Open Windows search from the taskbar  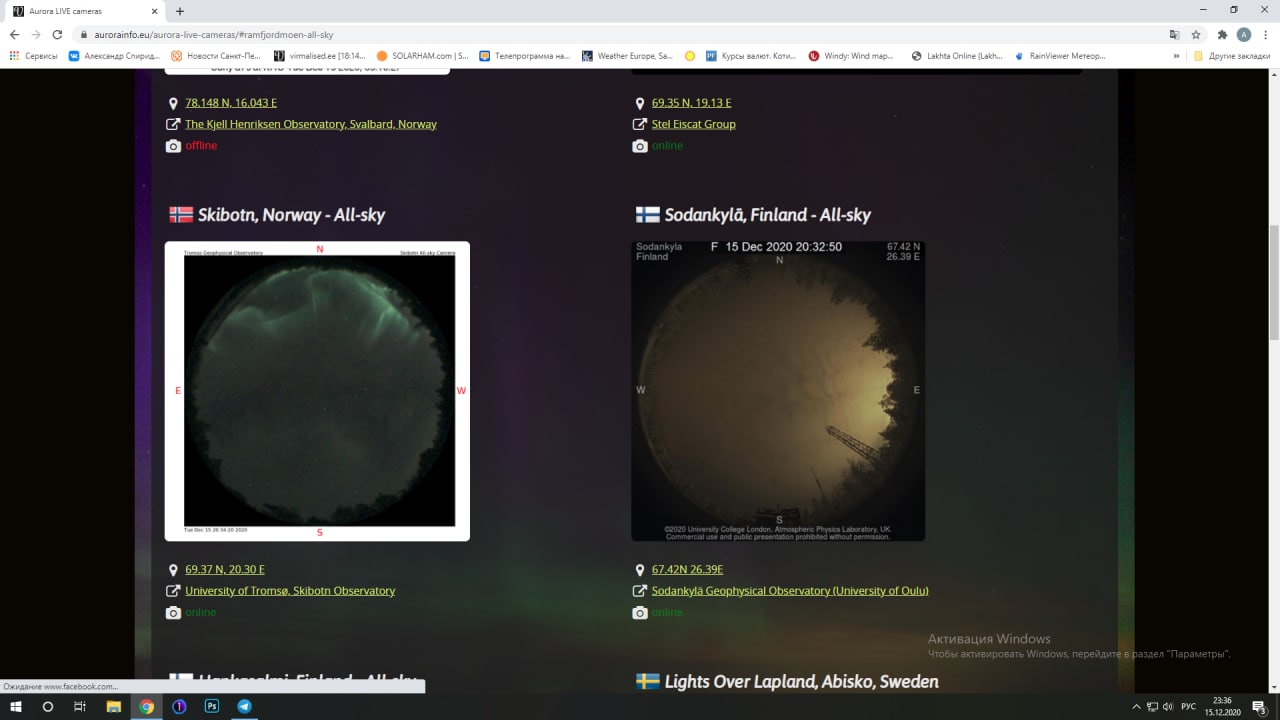pyautogui.click(x=47, y=706)
